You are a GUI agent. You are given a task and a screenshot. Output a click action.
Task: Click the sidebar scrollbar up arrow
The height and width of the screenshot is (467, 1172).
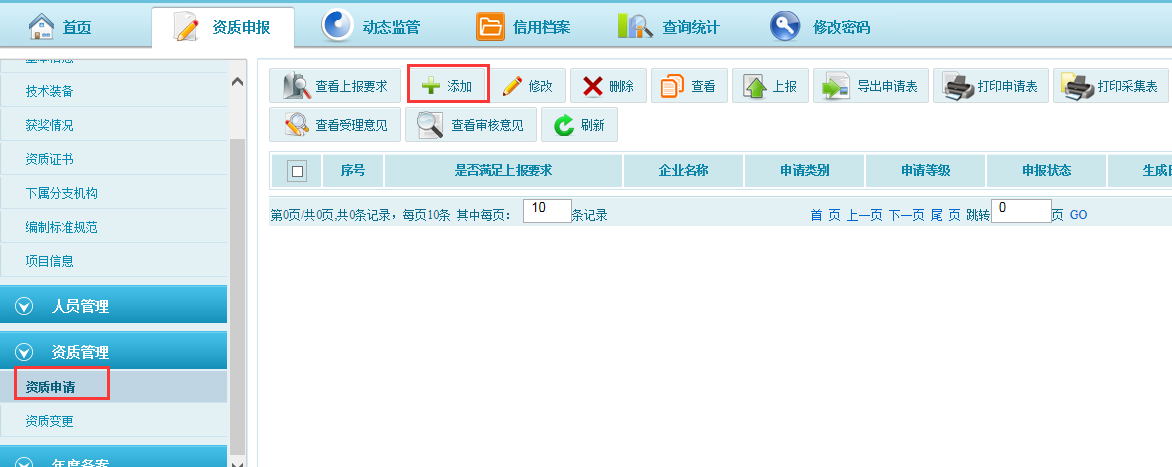tap(237, 82)
